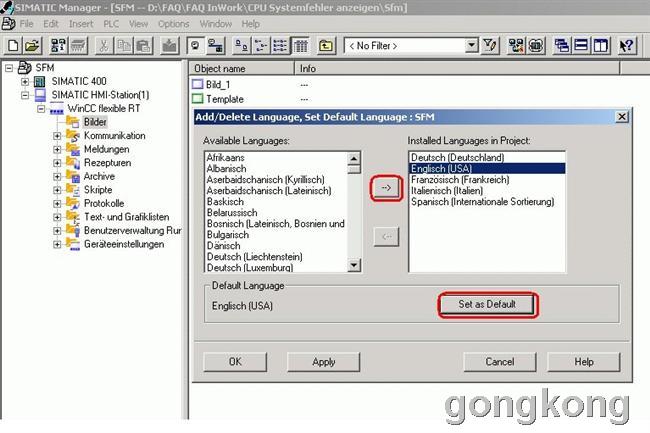Collapse the SIMATIC HMI-Station(1) node
The image size is (650, 433).
click(x=25, y=95)
